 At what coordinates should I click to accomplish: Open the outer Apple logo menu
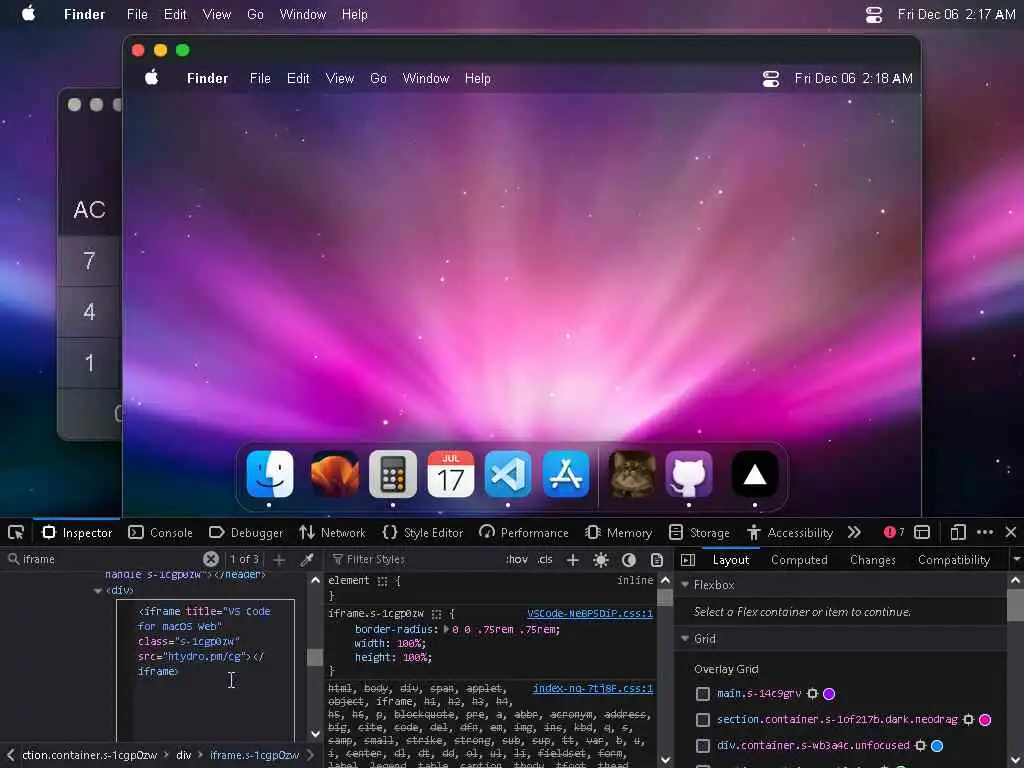coord(28,14)
